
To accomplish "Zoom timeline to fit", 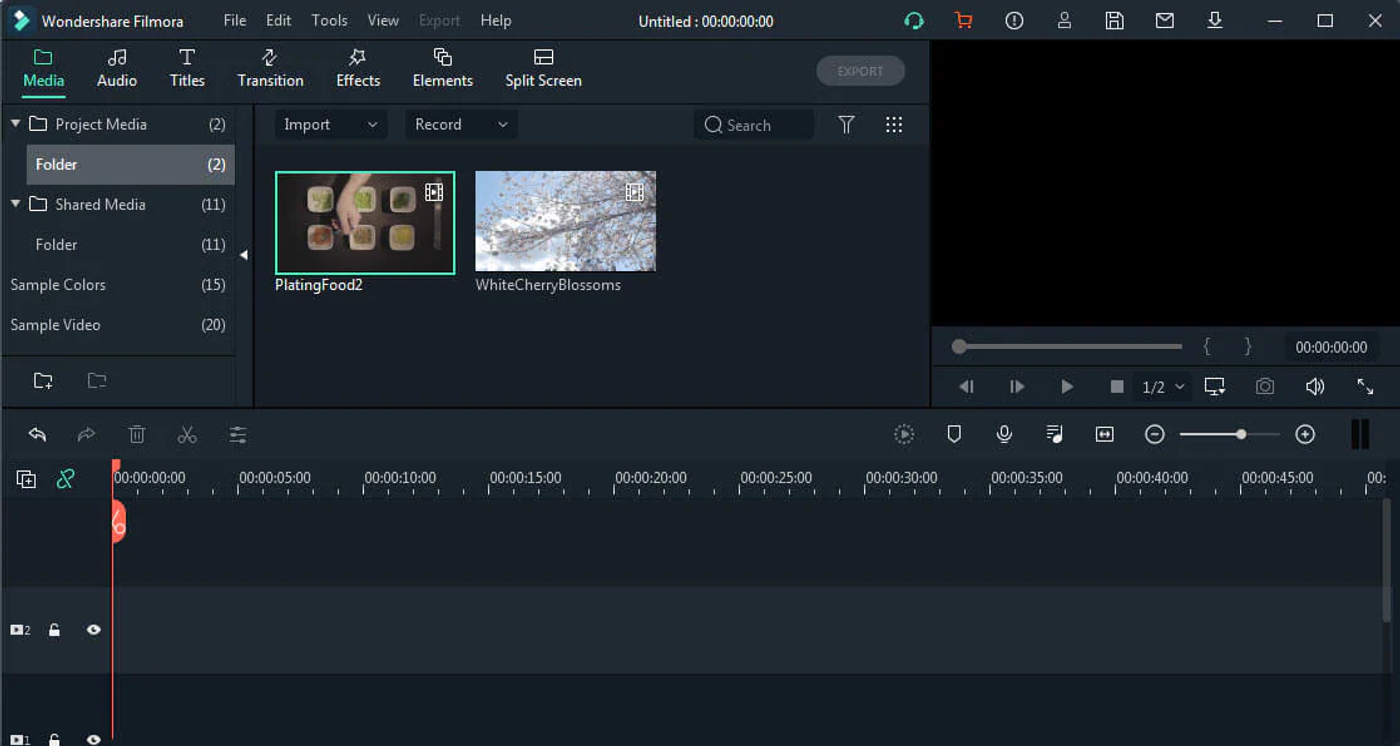I will pyautogui.click(x=1104, y=434).
